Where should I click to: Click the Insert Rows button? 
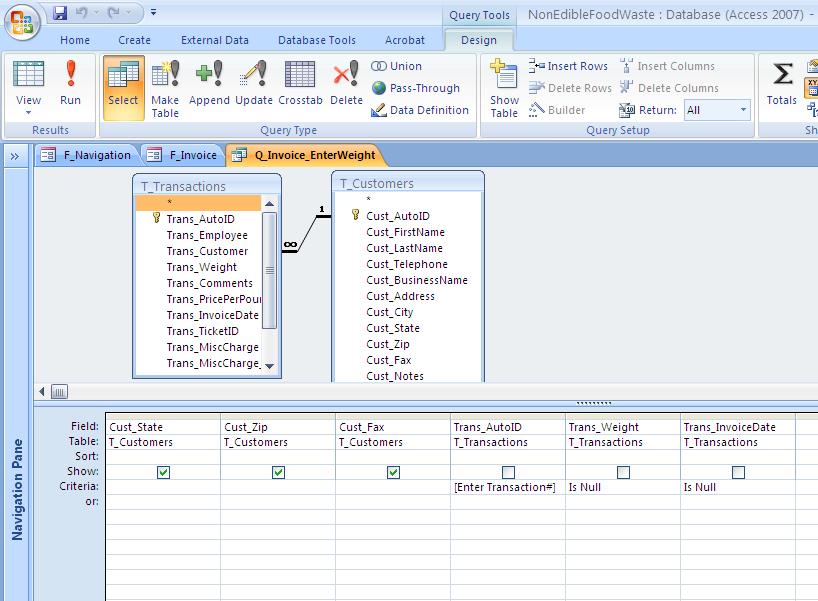[x=568, y=66]
